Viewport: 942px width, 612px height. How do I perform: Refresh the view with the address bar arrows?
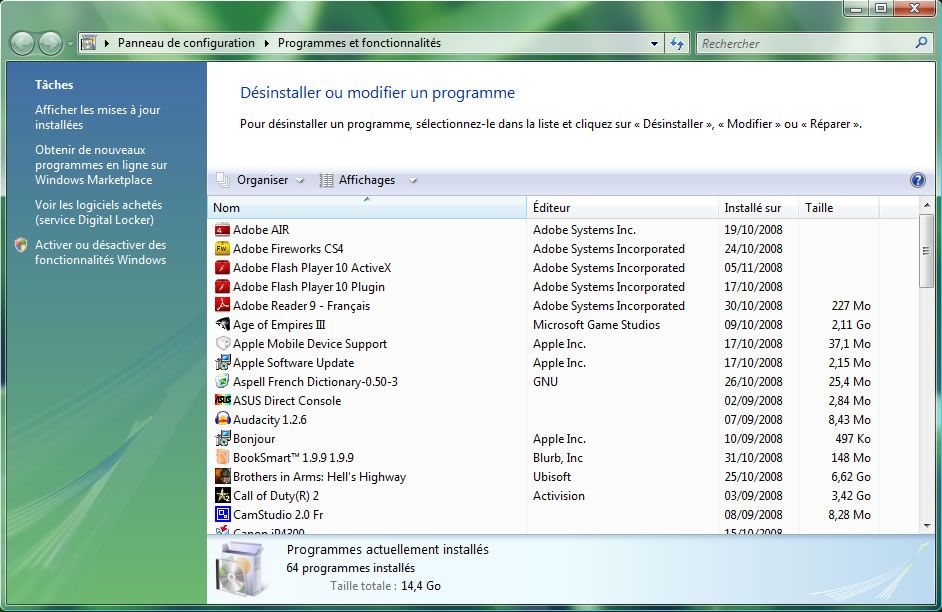pos(677,43)
